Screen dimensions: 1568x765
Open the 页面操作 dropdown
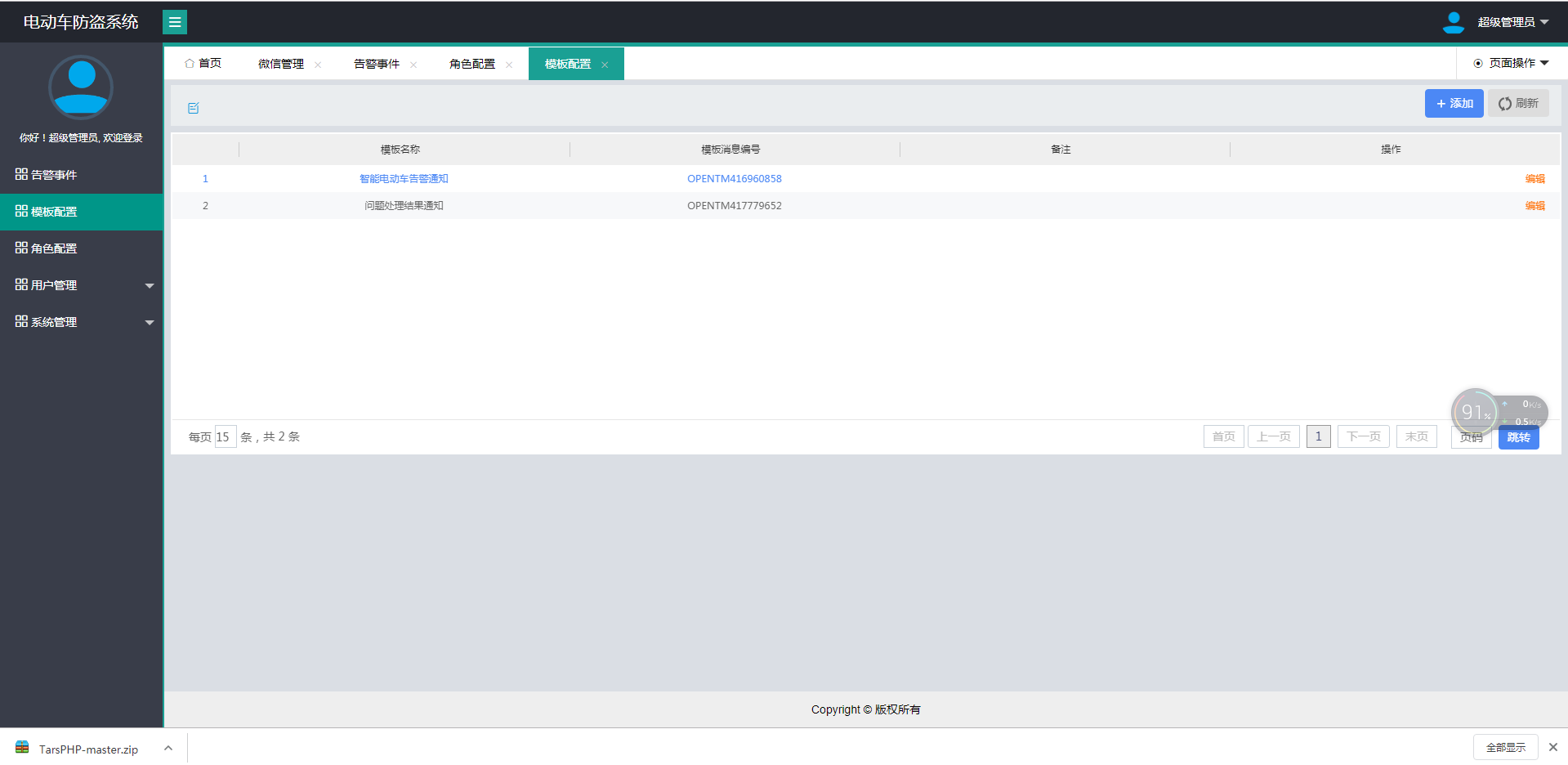point(1512,63)
